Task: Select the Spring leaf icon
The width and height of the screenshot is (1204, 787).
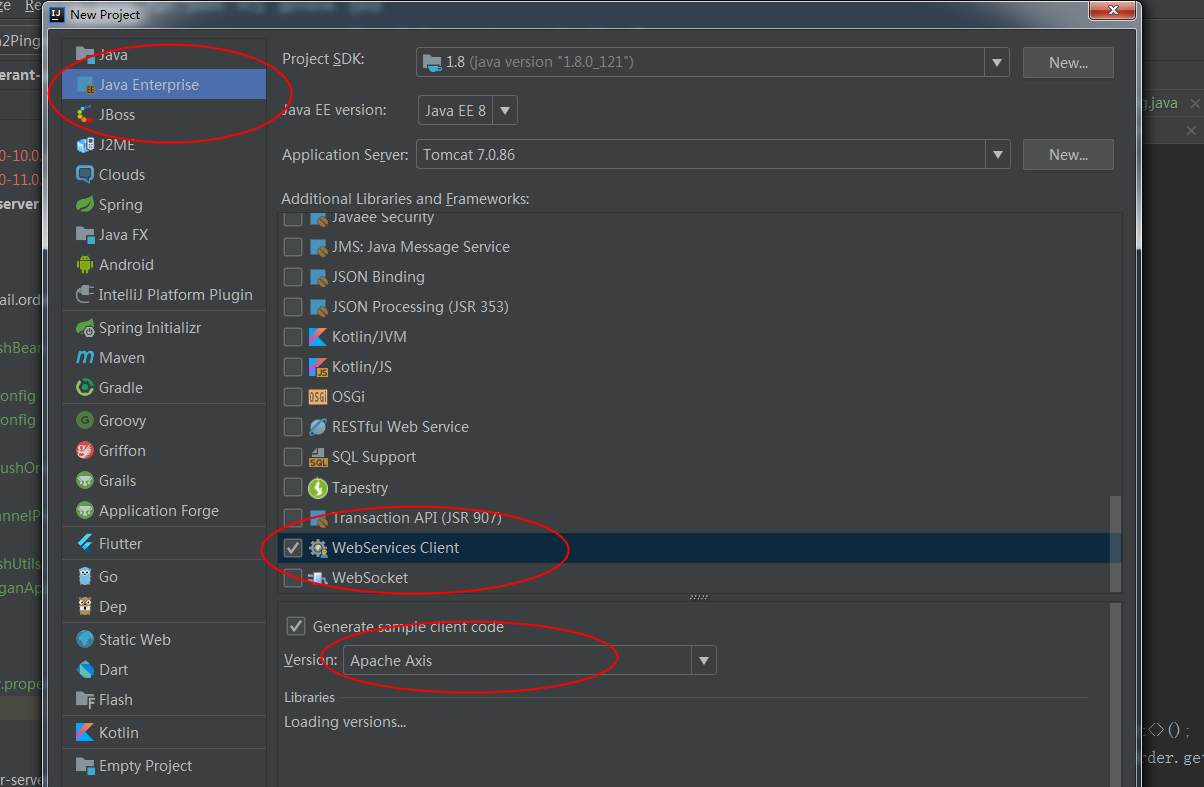Action: tap(85, 205)
